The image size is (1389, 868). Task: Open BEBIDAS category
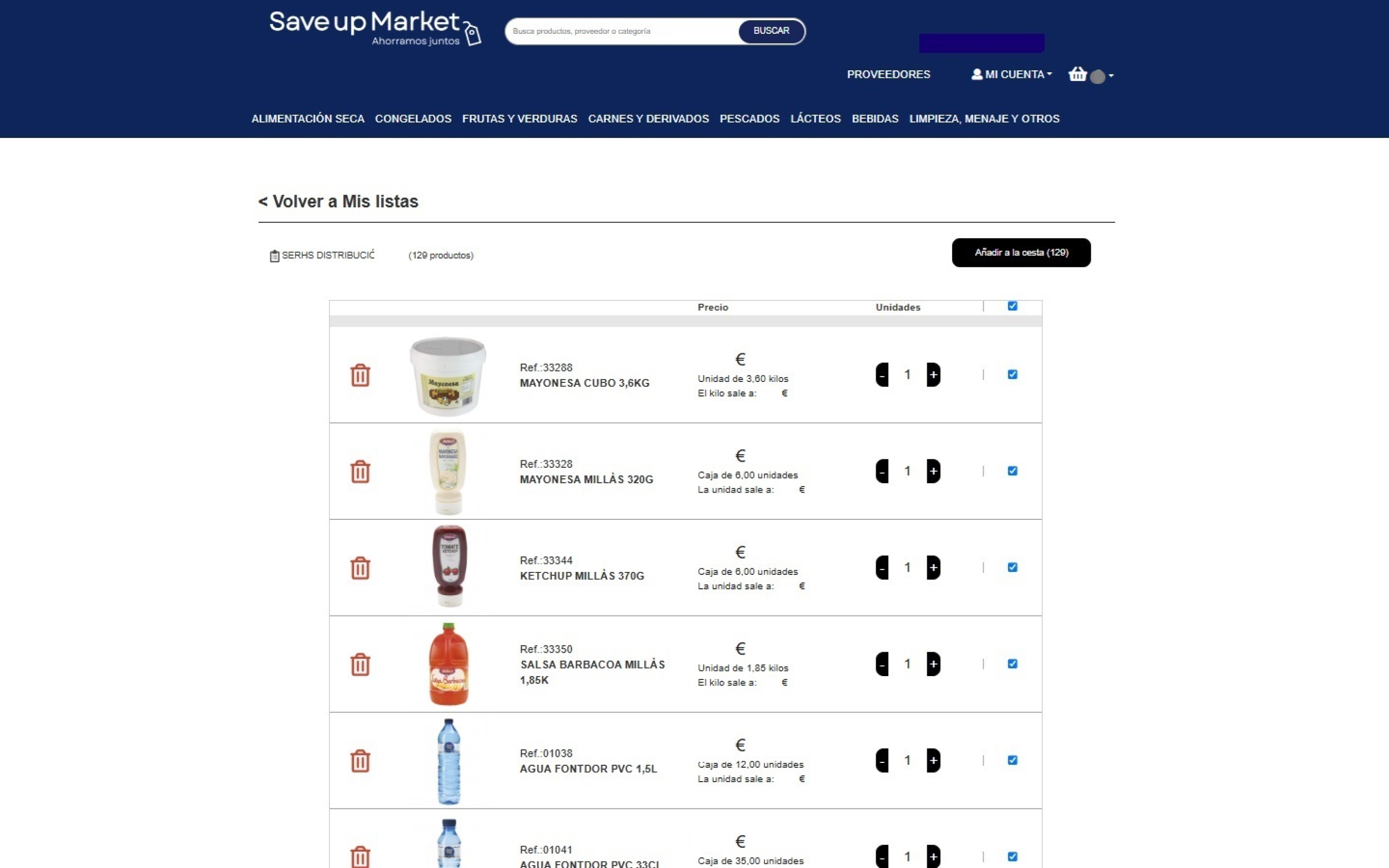click(875, 119)
